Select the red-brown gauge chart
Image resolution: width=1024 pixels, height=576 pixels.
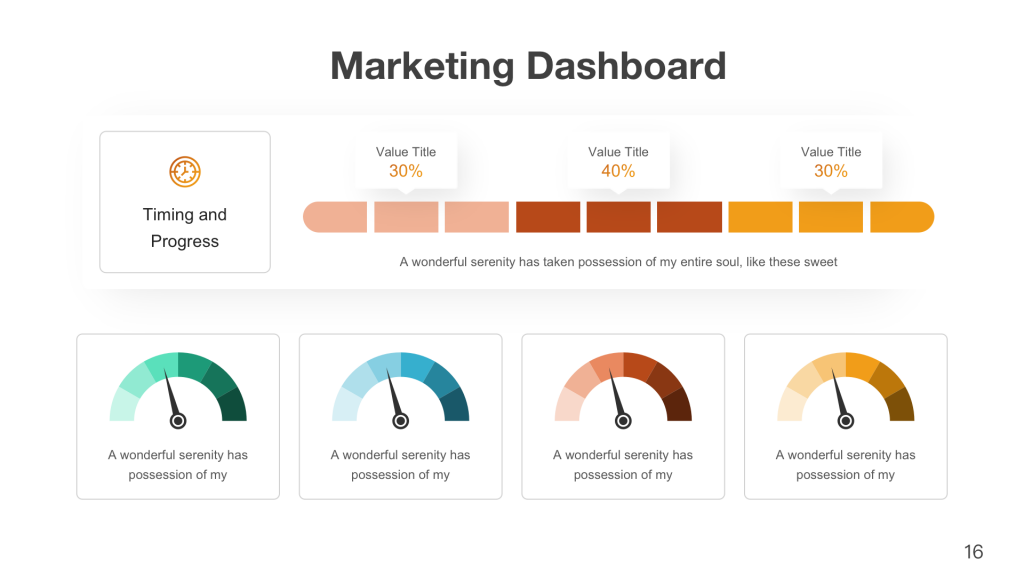pos(623,391)
